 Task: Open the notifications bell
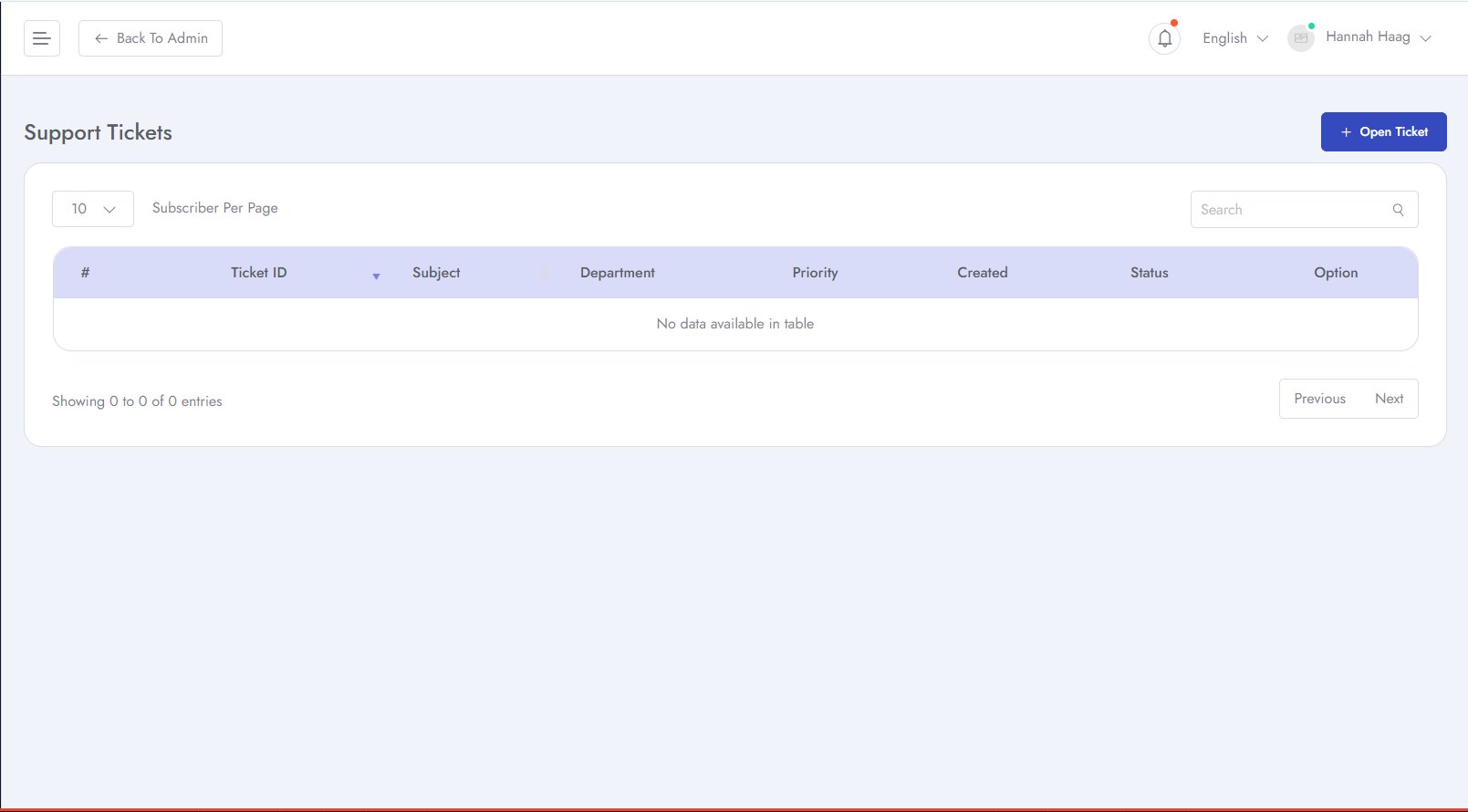point(1165,38)
